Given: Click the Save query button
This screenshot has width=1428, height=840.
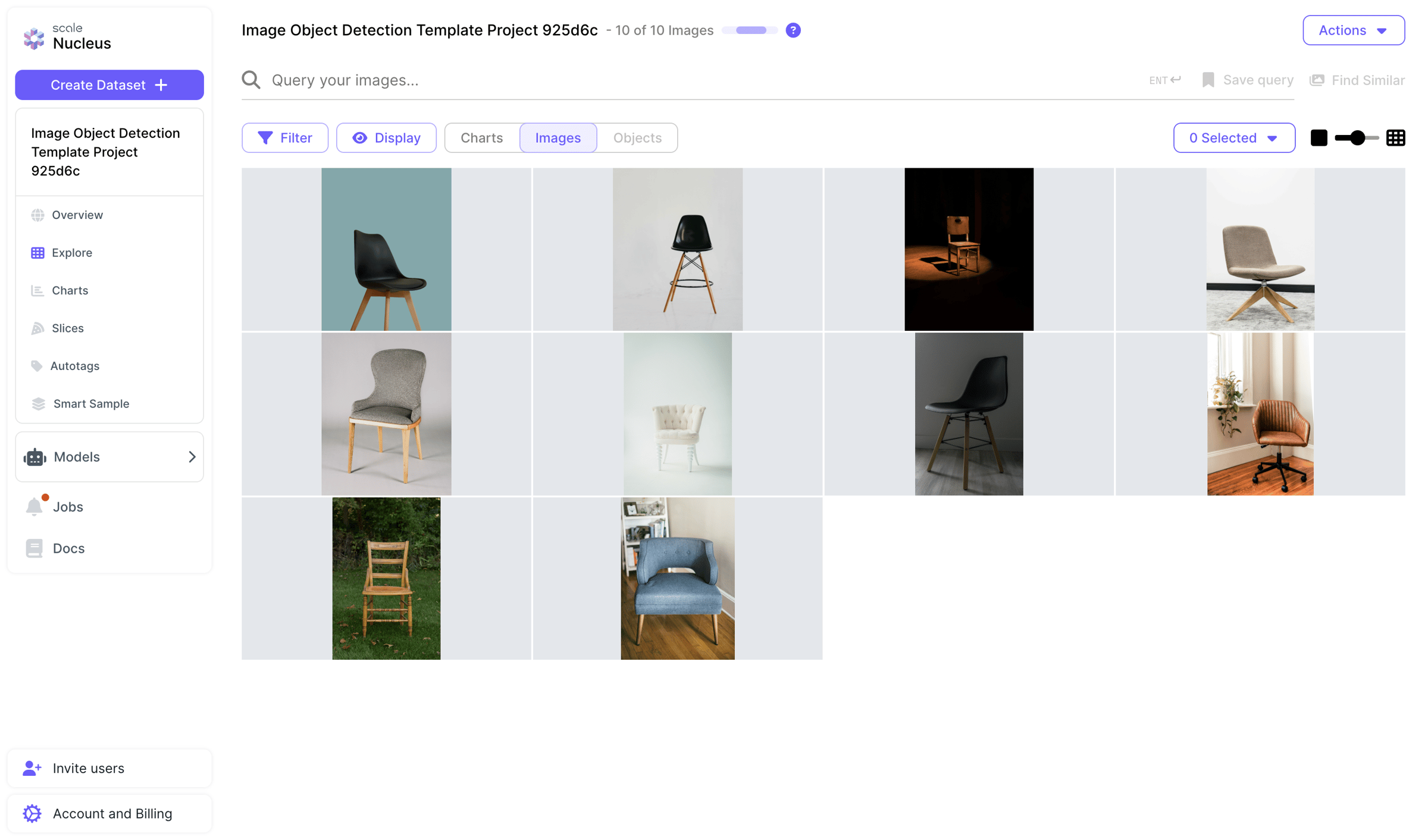Looking at the screenshot, I should click(1247, 80).
